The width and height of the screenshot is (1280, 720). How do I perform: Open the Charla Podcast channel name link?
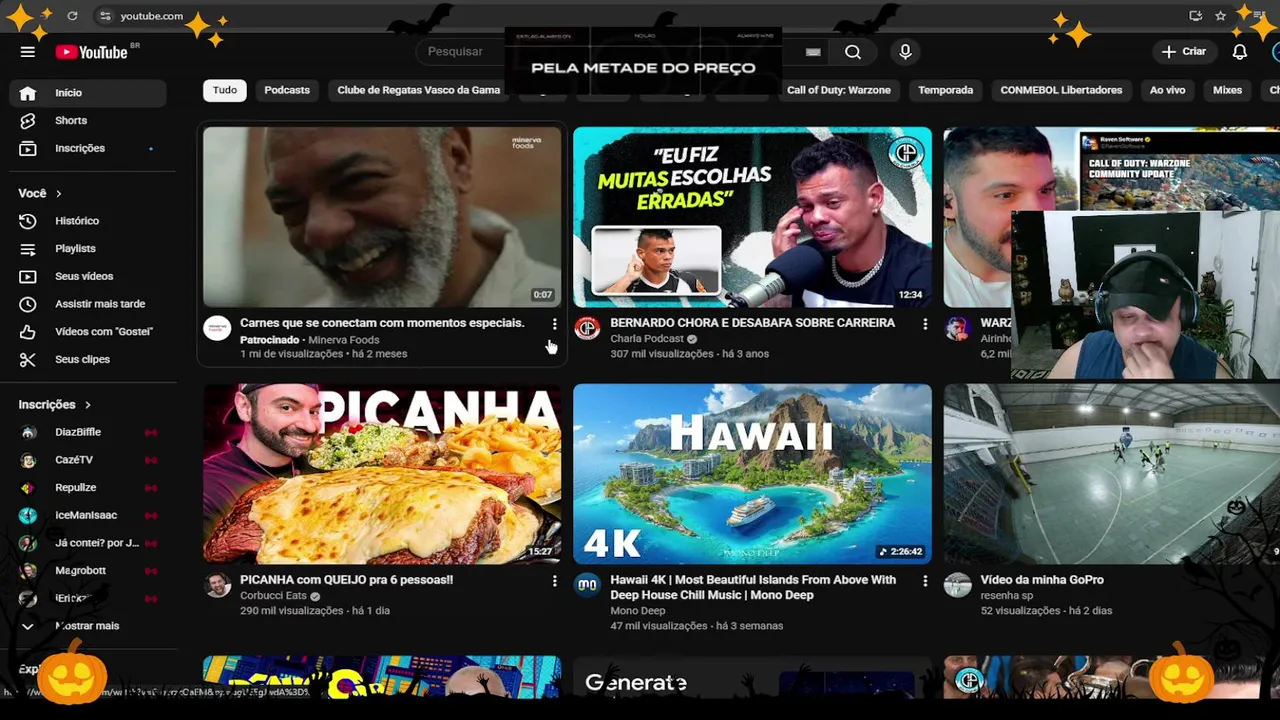pos(647,339)
